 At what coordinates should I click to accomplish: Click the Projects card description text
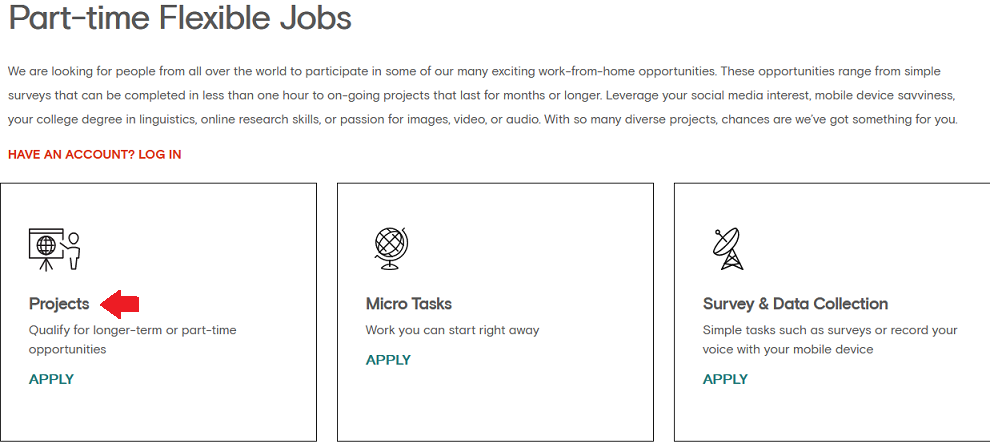(x=133, y=339)
